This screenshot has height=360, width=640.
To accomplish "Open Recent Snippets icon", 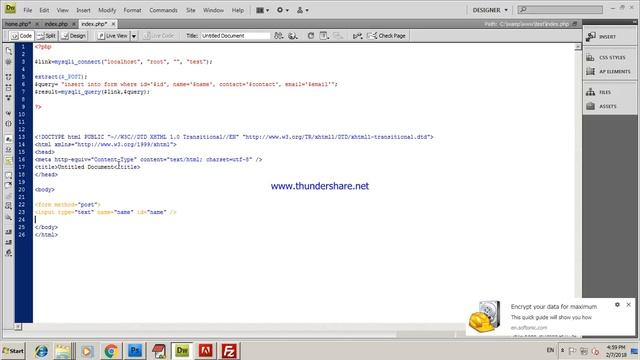I will (9, 207).
